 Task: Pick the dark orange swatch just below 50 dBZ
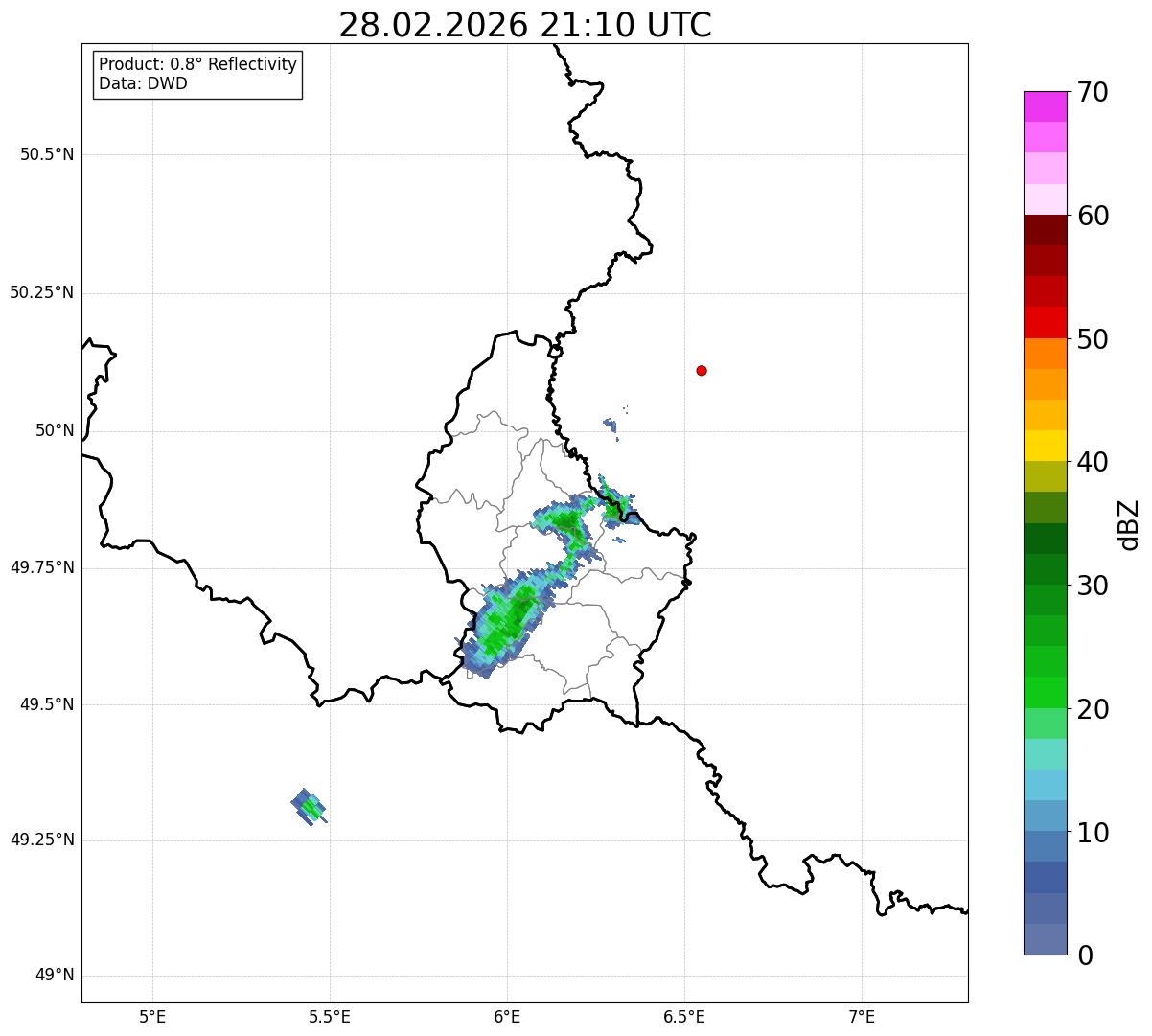tap(1045, 354)
